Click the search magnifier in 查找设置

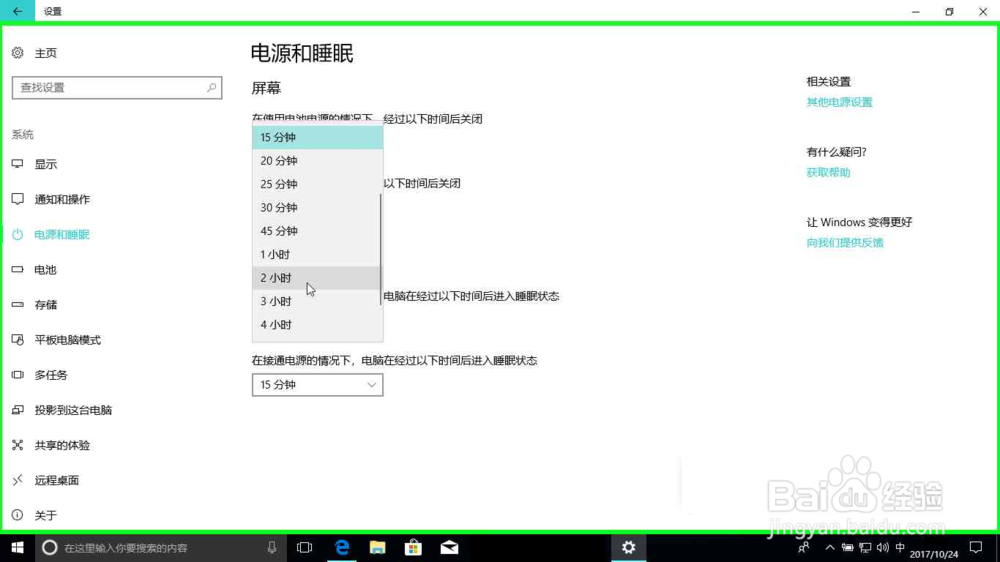tap(211, 87)
